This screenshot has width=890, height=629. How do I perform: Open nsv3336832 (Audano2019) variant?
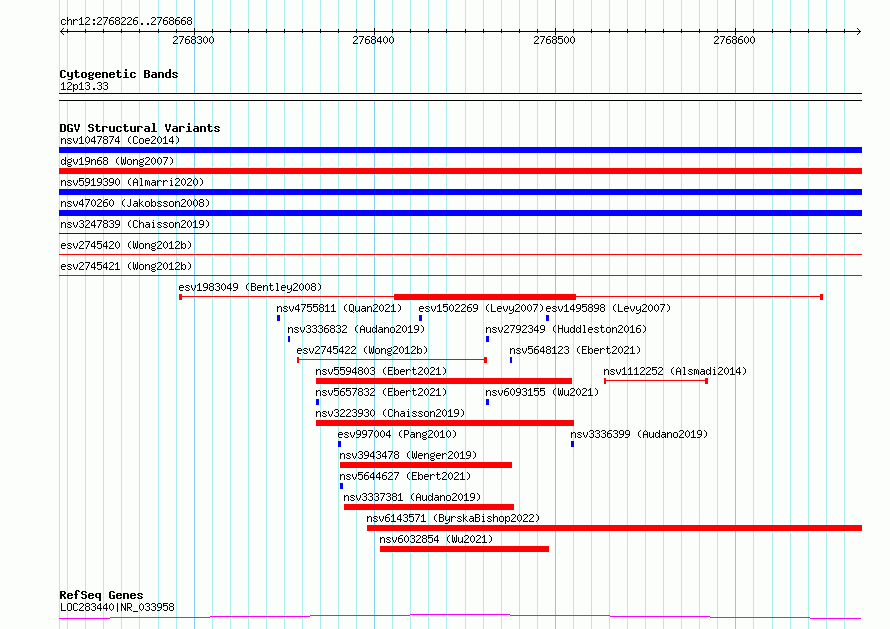point(356,329)
